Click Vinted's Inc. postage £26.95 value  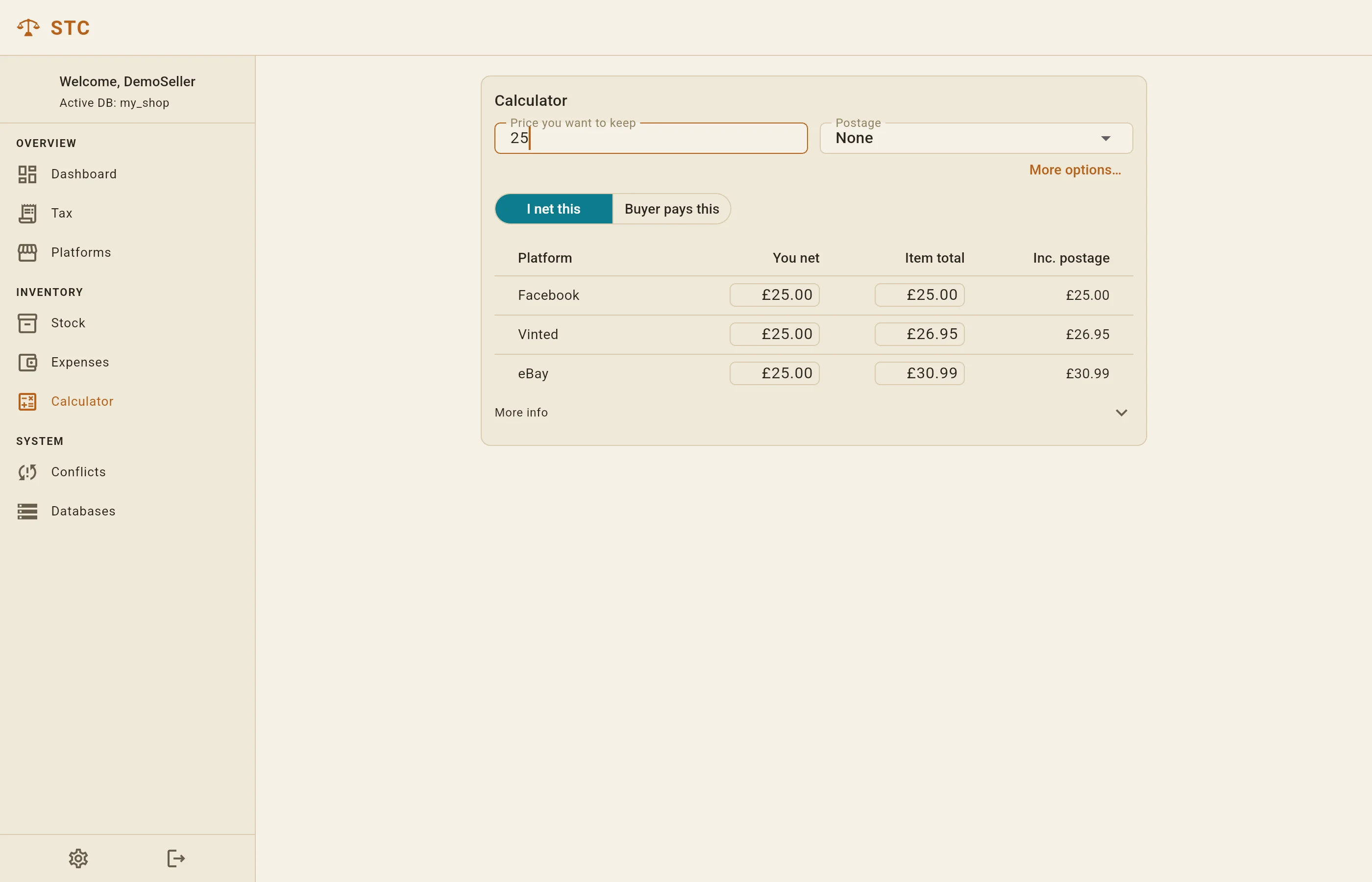(x=1087, y=335)
